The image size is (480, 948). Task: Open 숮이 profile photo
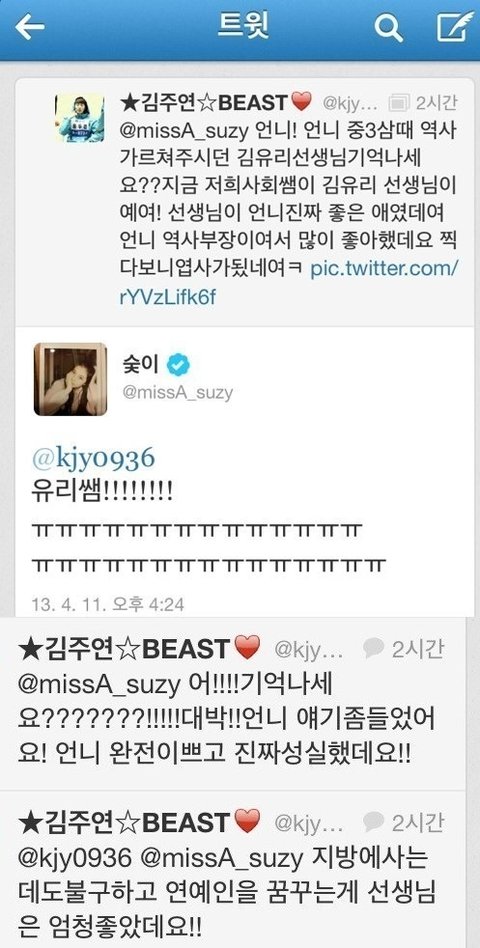[x=70, y=379]
